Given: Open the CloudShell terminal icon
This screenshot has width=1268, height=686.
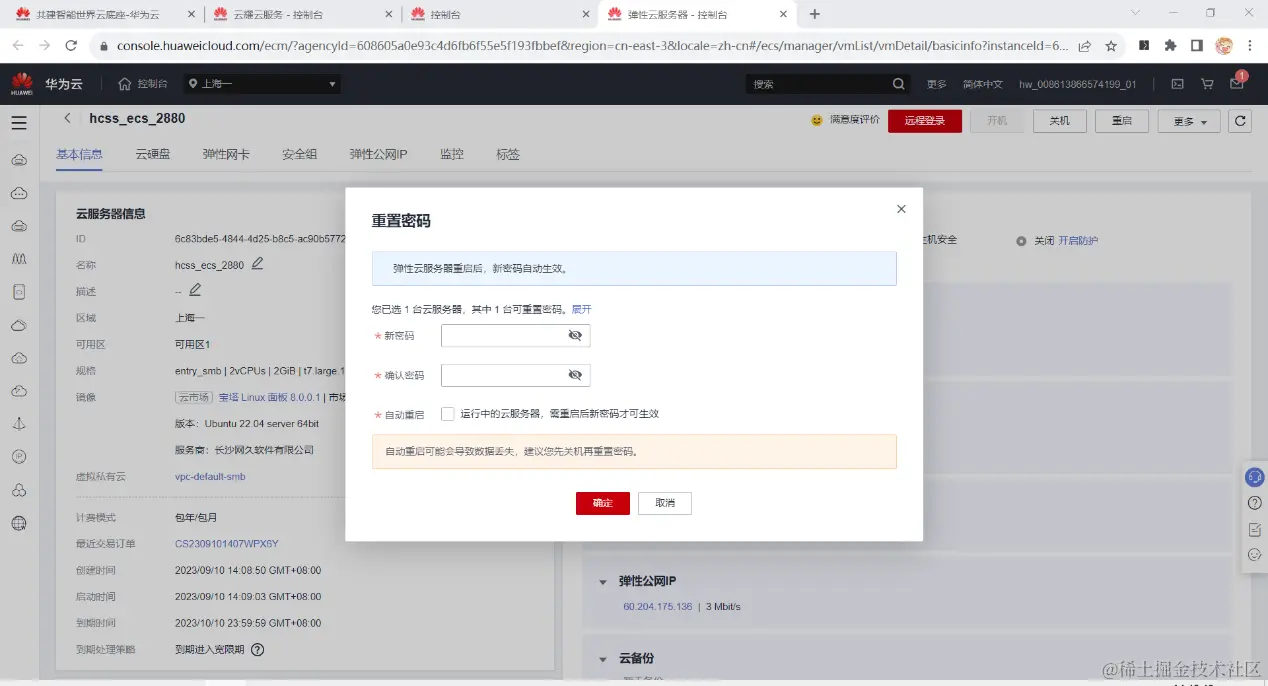Looking at the screenshot, I should (1177, 84).
